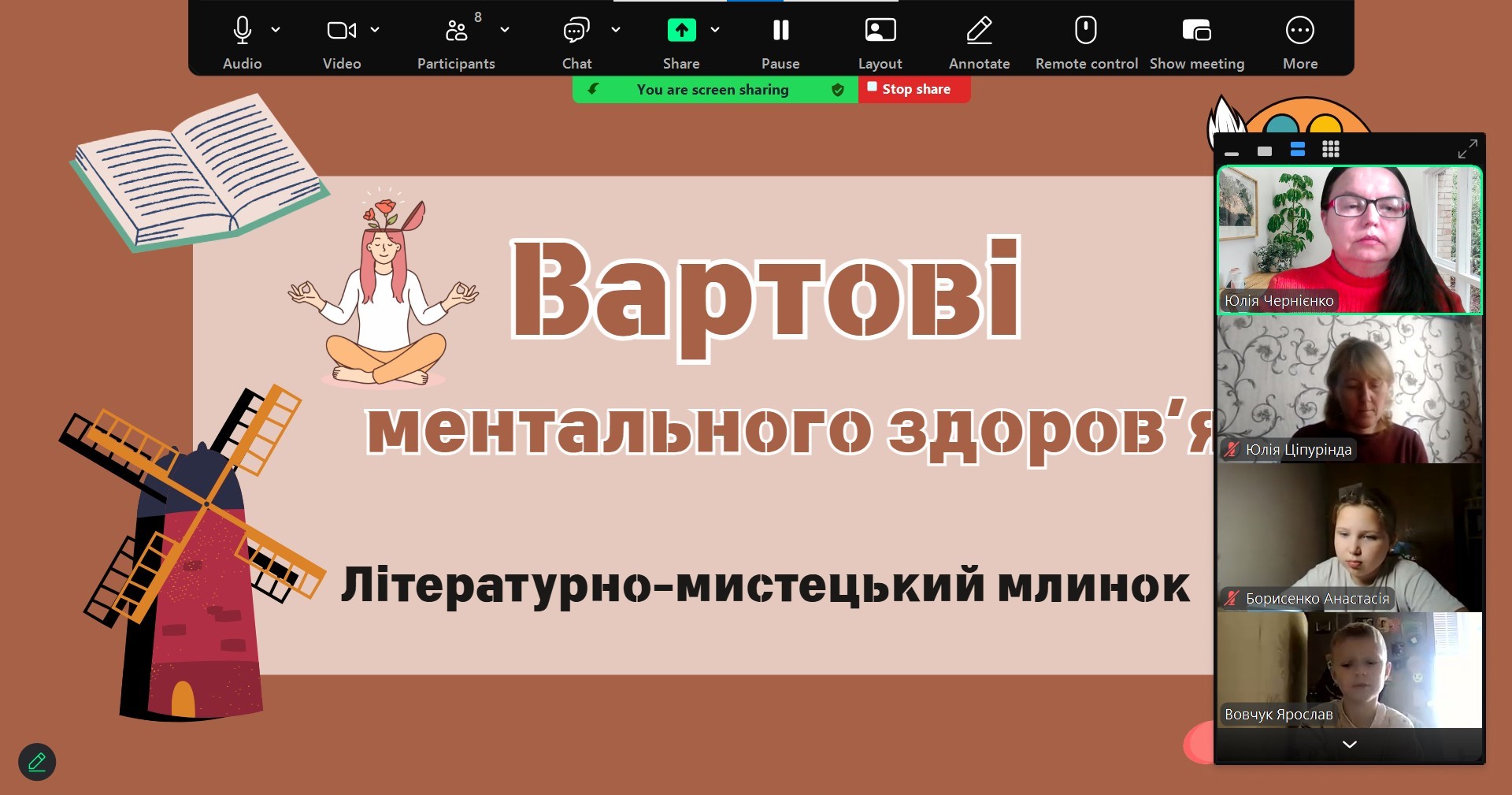1512x795 pixels.
Task: Select Юлія Чернієнко video thumbnail
Action: pos(1349,239)
